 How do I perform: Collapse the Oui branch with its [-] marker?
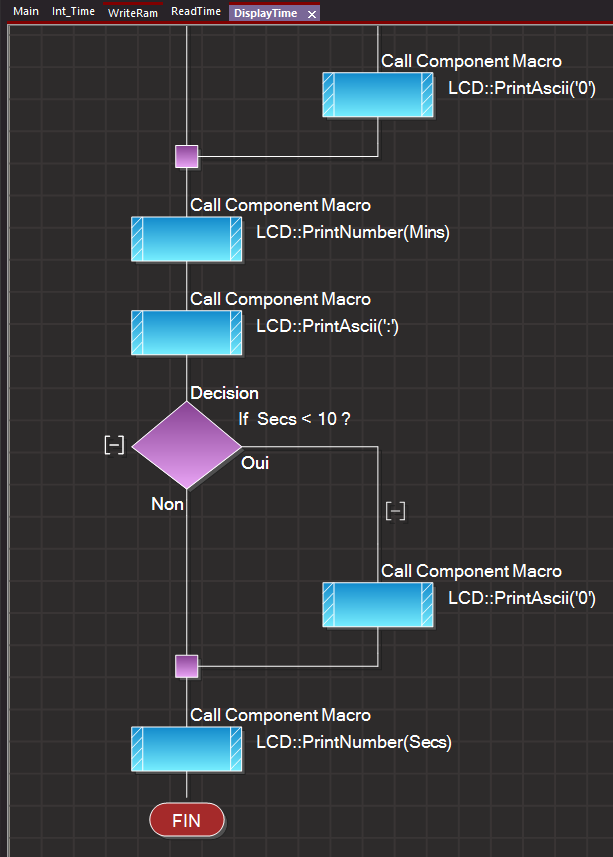(395, 511)
